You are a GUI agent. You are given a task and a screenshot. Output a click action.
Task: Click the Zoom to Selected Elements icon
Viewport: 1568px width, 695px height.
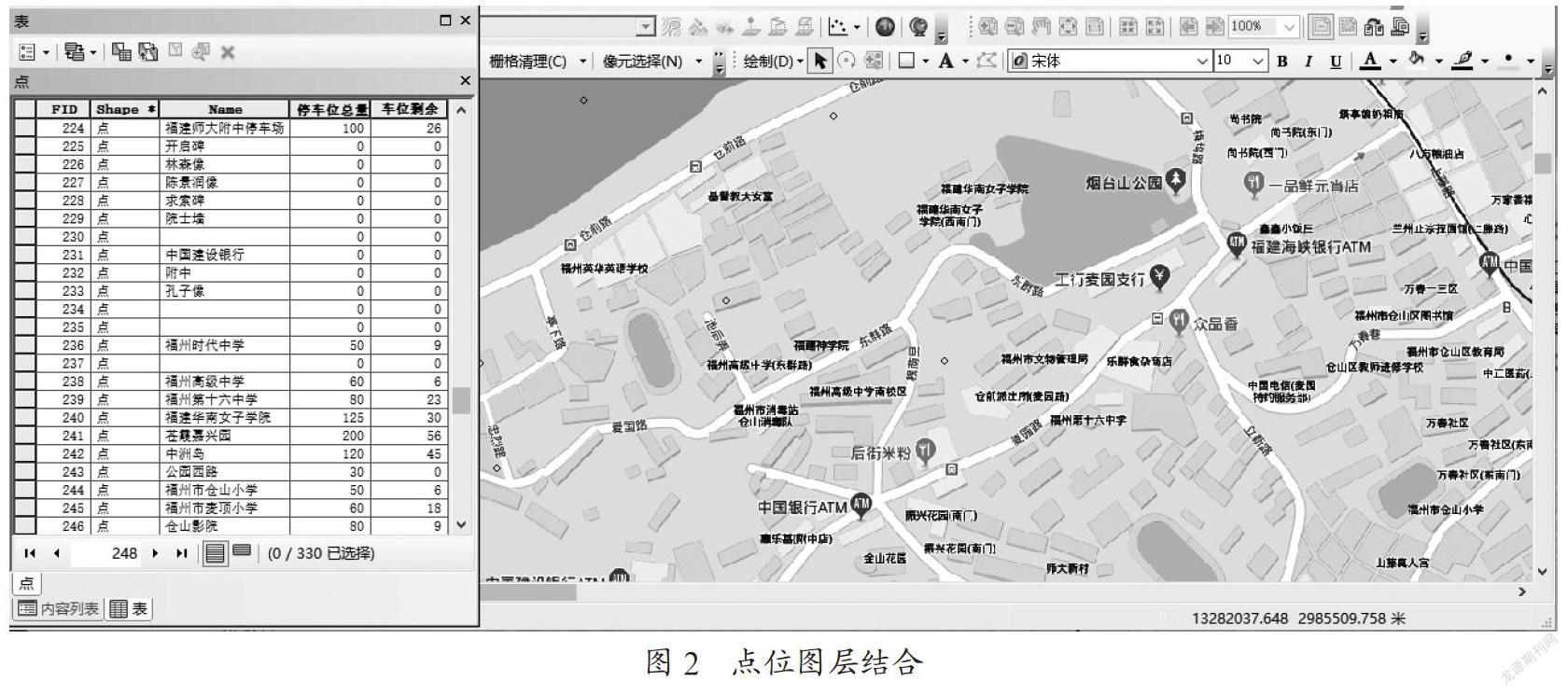(874, 61)
